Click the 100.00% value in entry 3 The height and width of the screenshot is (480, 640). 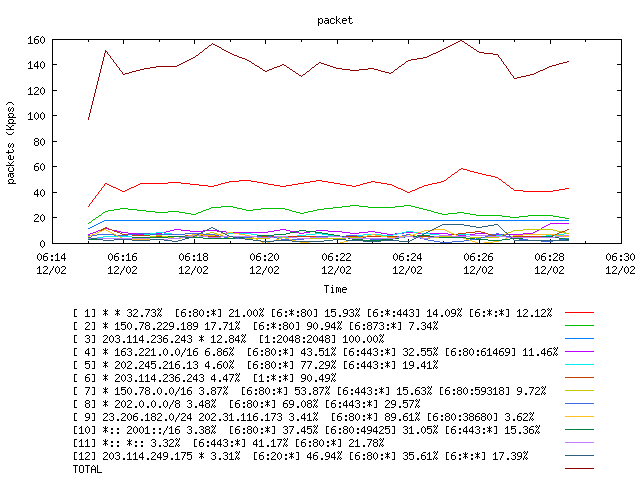pyautogui.click(x=363, y=339)
